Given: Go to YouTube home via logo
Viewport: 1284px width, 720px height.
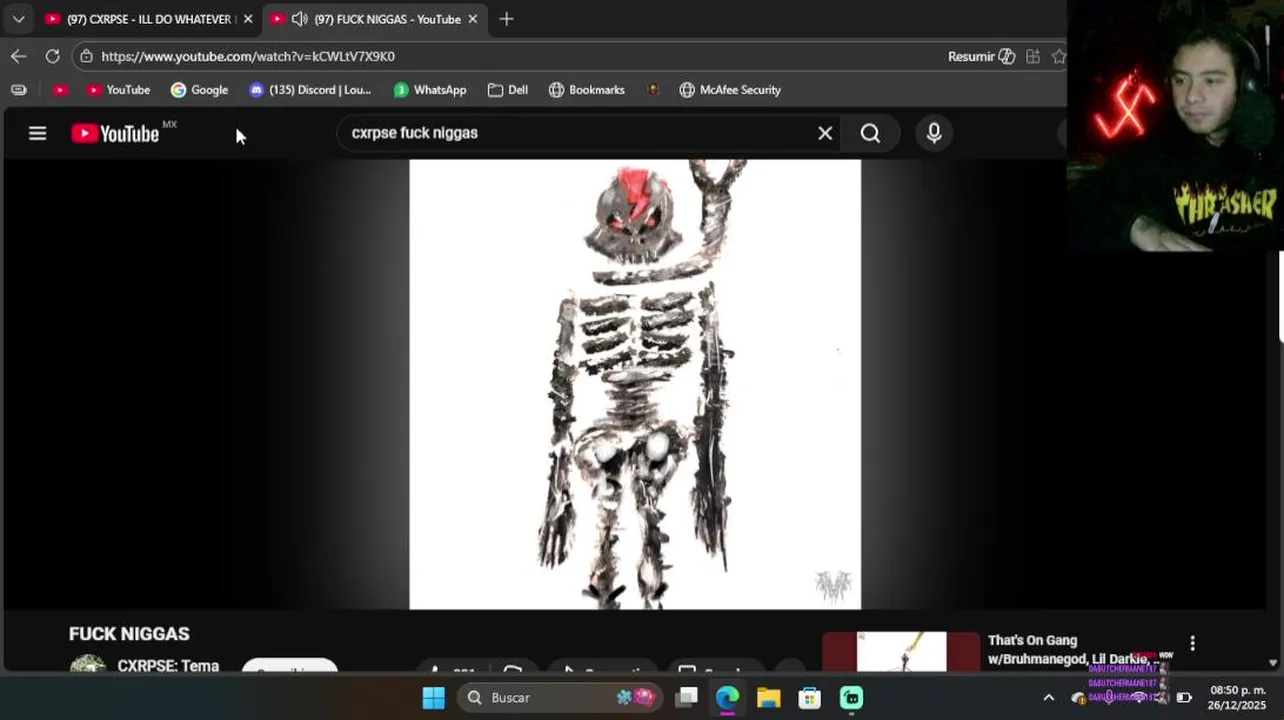Looking at the screenshot, I should point(115,133).
